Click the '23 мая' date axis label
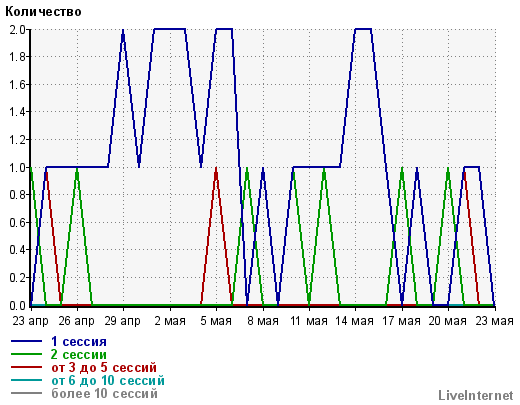520x405 pixels. click(x=494, y=321)
